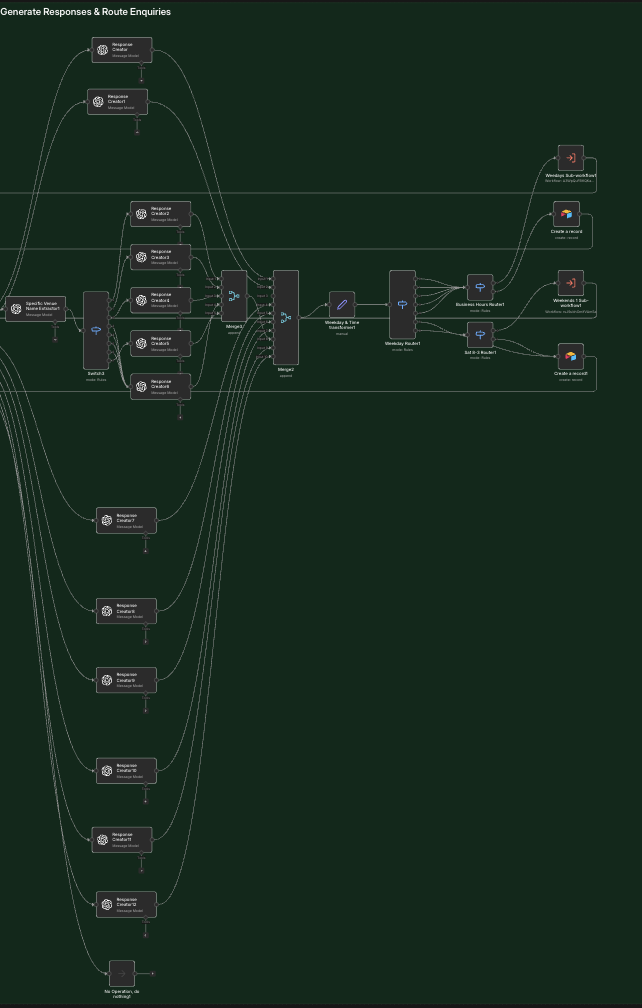Image resolution: width=642 pixels, height=1008 pixels.
Task: Select the No Operation, do nothing1 node
Action: click(122, 973)
